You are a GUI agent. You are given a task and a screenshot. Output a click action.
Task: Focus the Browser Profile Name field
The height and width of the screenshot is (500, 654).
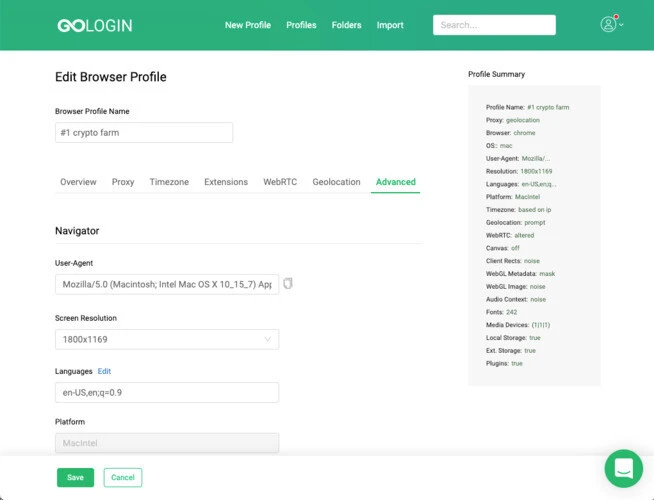tap(144, 133)
